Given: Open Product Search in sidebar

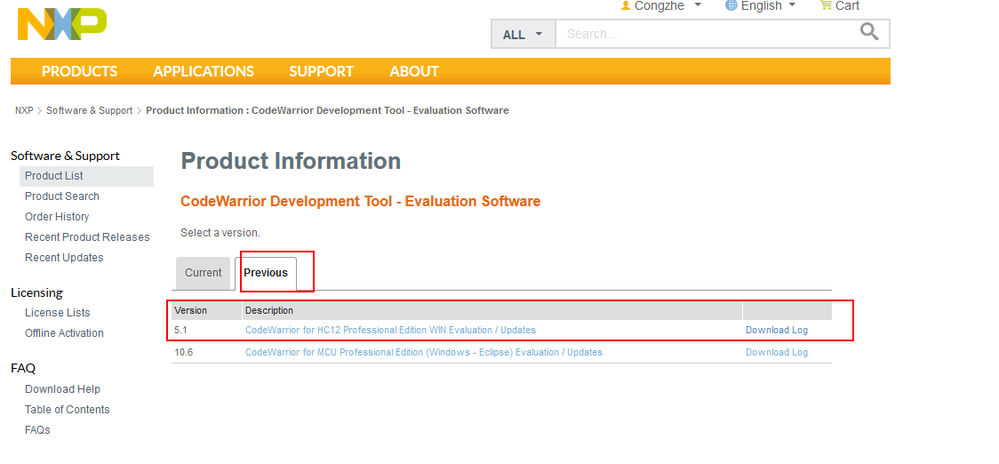Looking at the screenshot, I should tap(62, 196).
